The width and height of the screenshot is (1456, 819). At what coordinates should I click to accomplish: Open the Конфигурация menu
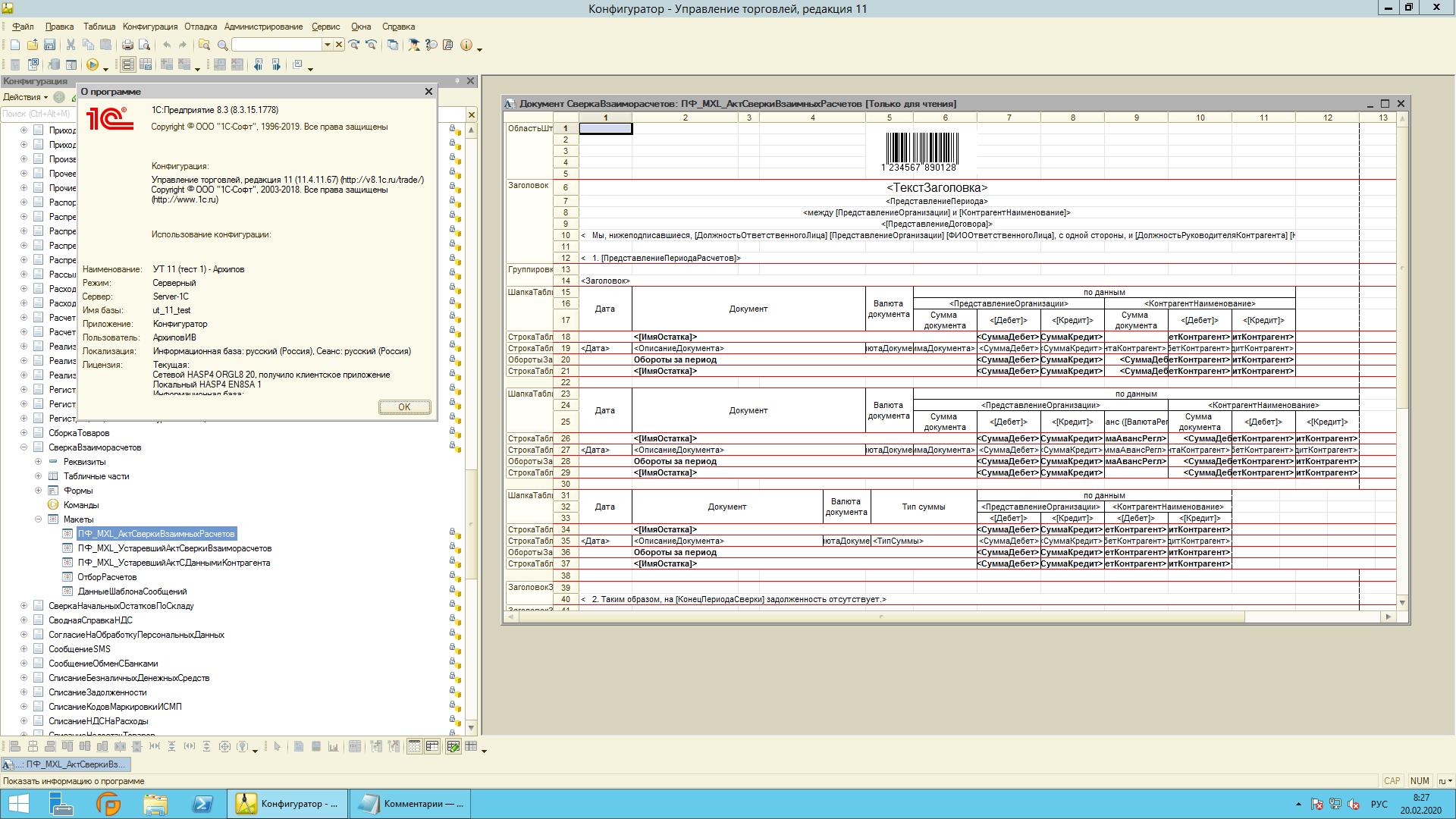coord(150,27)
